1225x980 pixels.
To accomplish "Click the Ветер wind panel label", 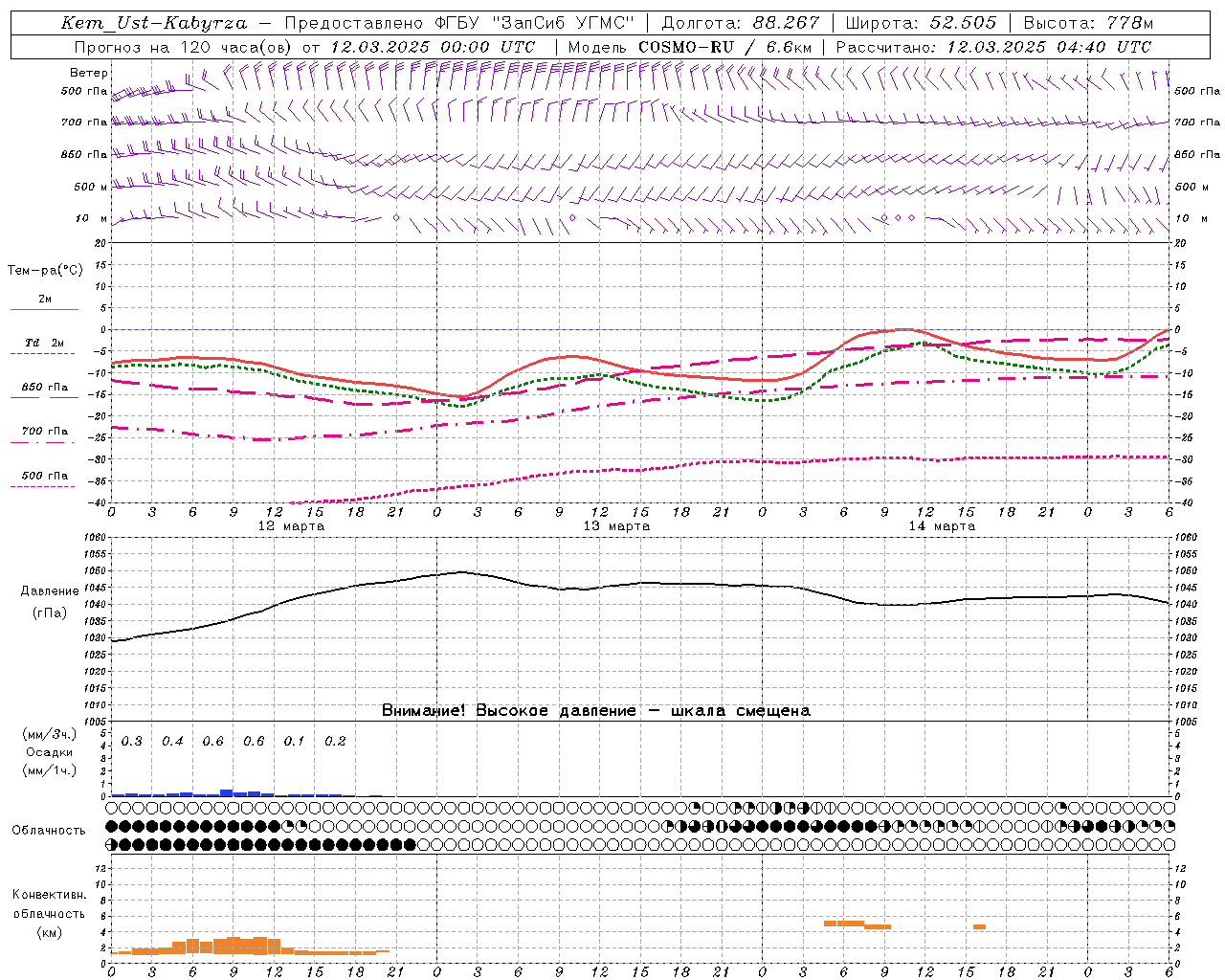I will [89, 73].
